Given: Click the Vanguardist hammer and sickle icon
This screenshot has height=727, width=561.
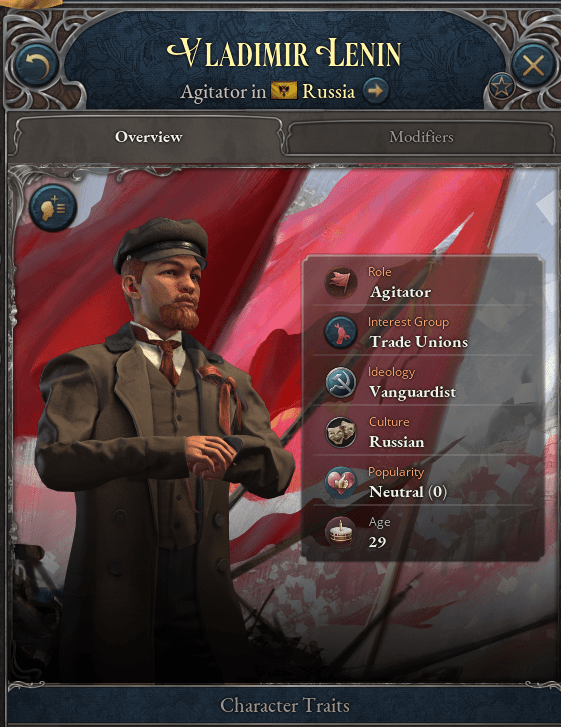Looking at the screenshot, I should (x=340, y=383).
